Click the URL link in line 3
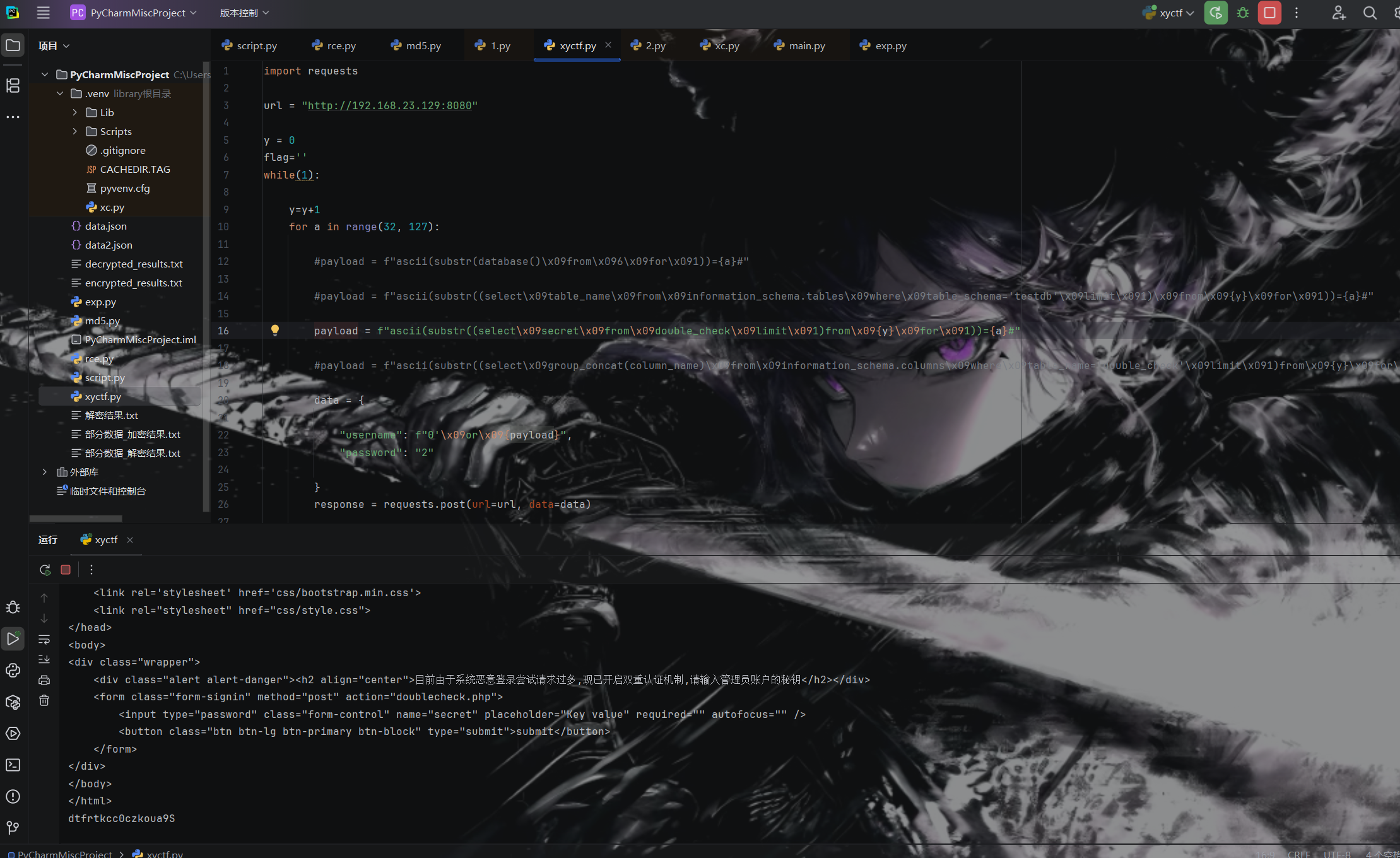 (x=389, y=105)
